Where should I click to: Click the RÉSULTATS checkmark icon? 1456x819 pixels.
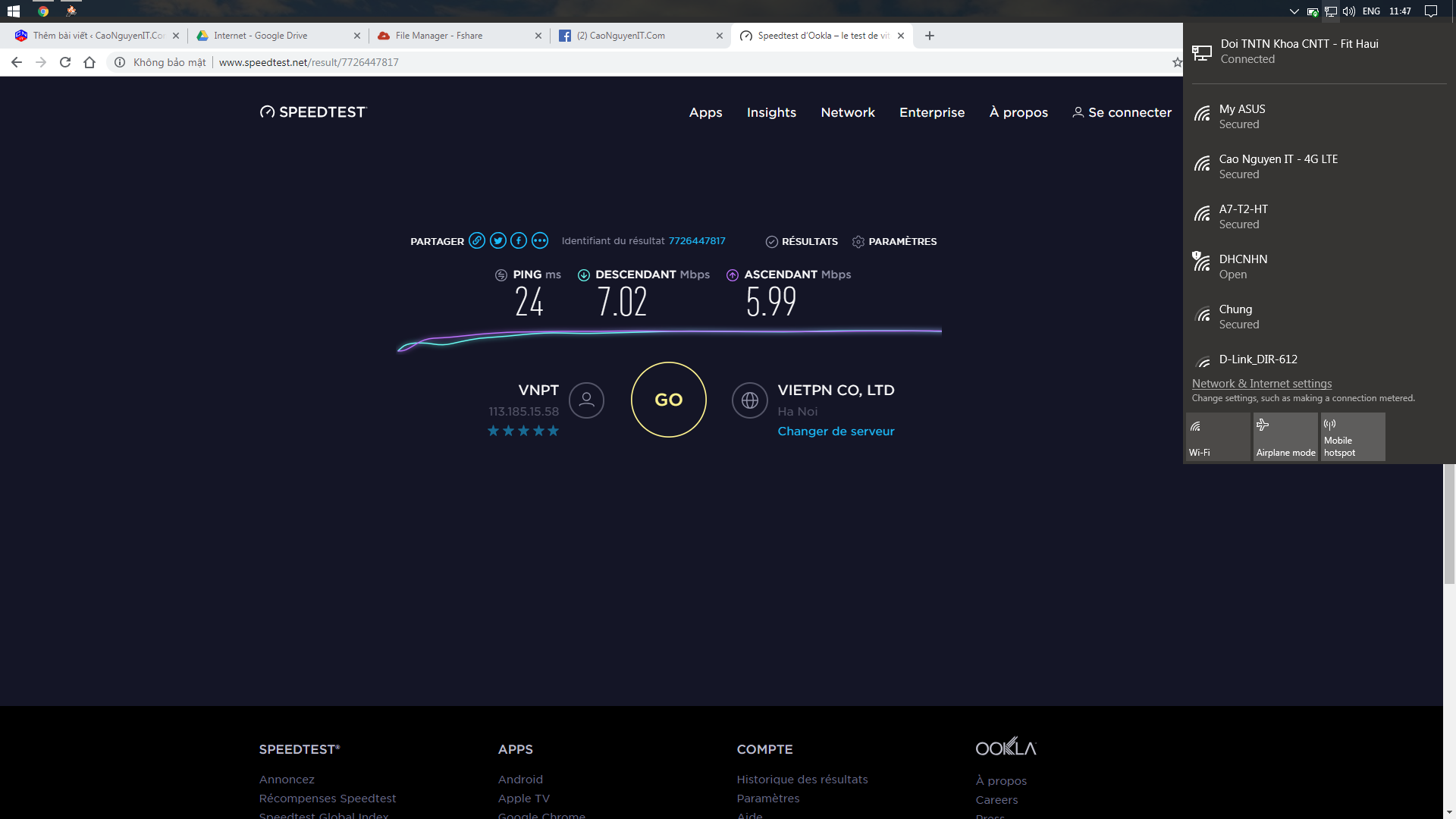coord(772,241)
